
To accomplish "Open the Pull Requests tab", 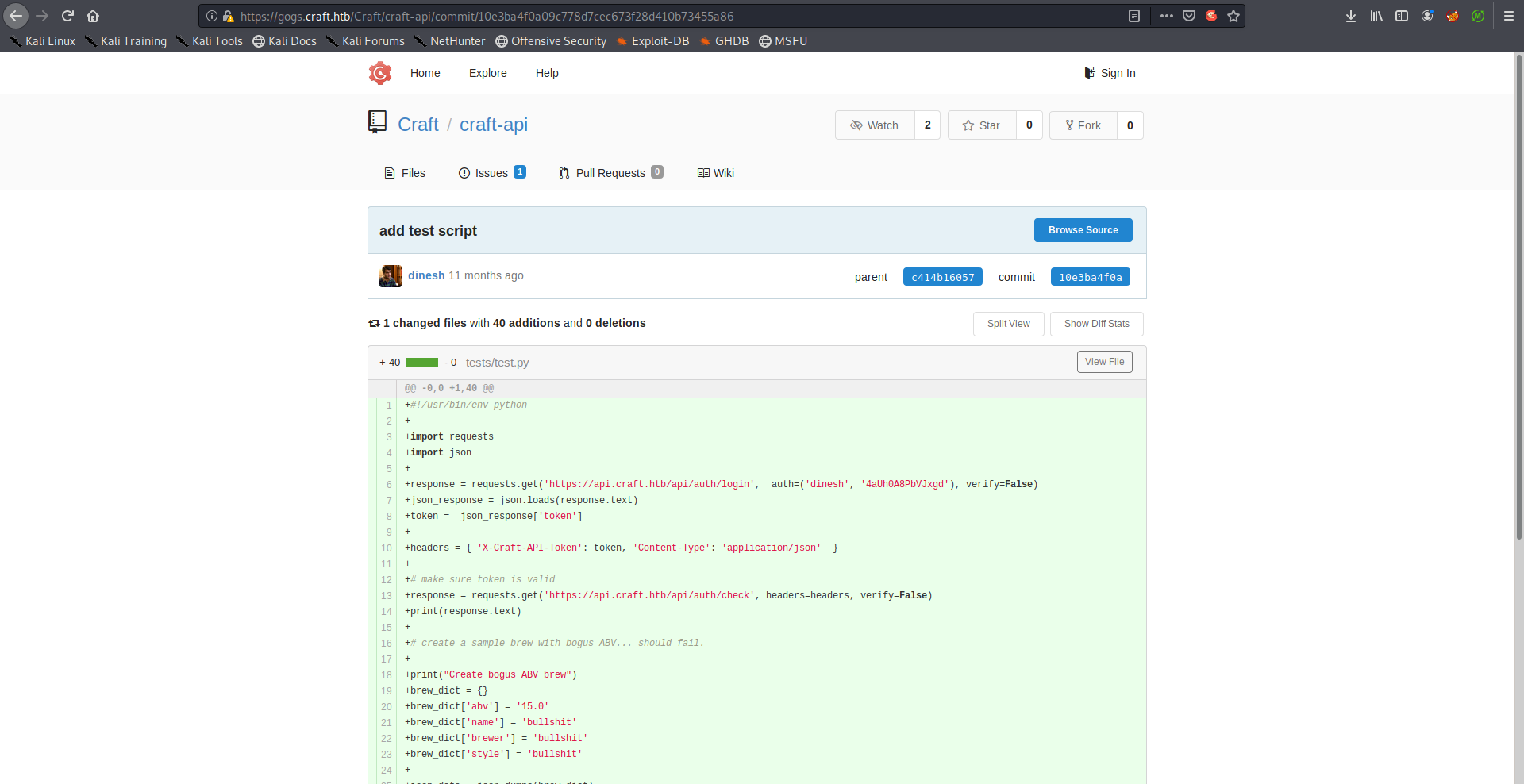I will (610, 173).
